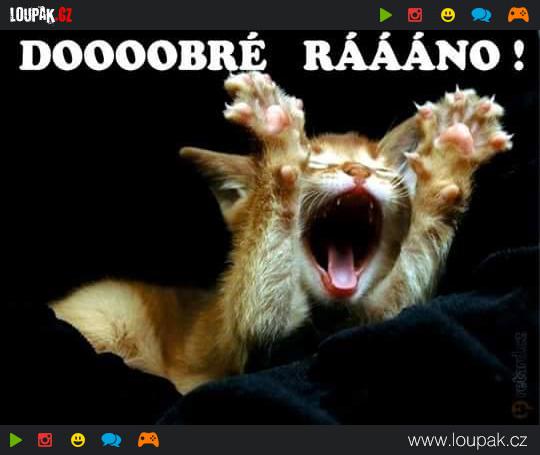This screenshot has width=540, height=455.
Task: Visit the www.loupak.cz link
Action: (467, 440)
